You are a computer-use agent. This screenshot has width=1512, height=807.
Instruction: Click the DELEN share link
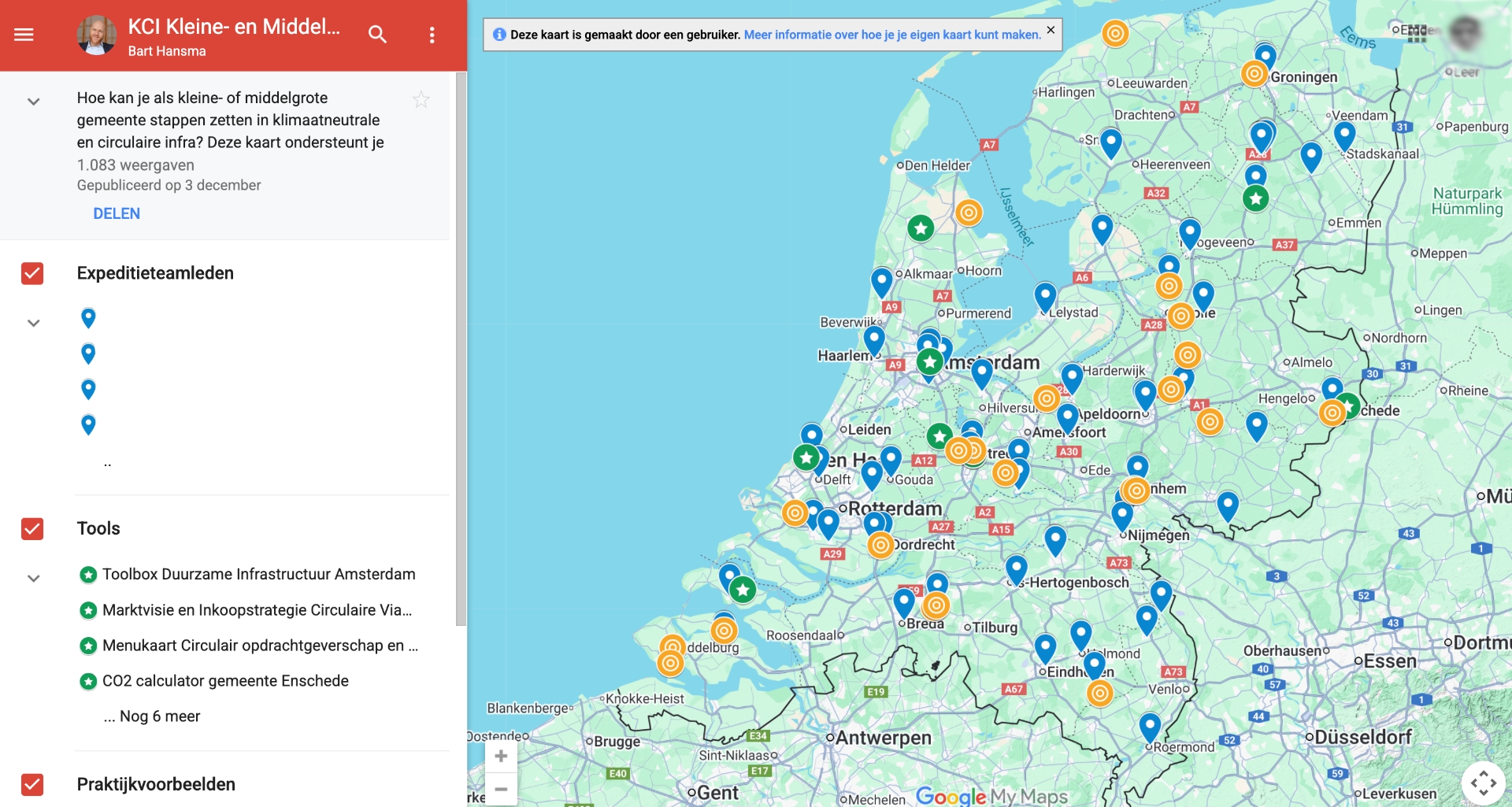pos(116,213)
